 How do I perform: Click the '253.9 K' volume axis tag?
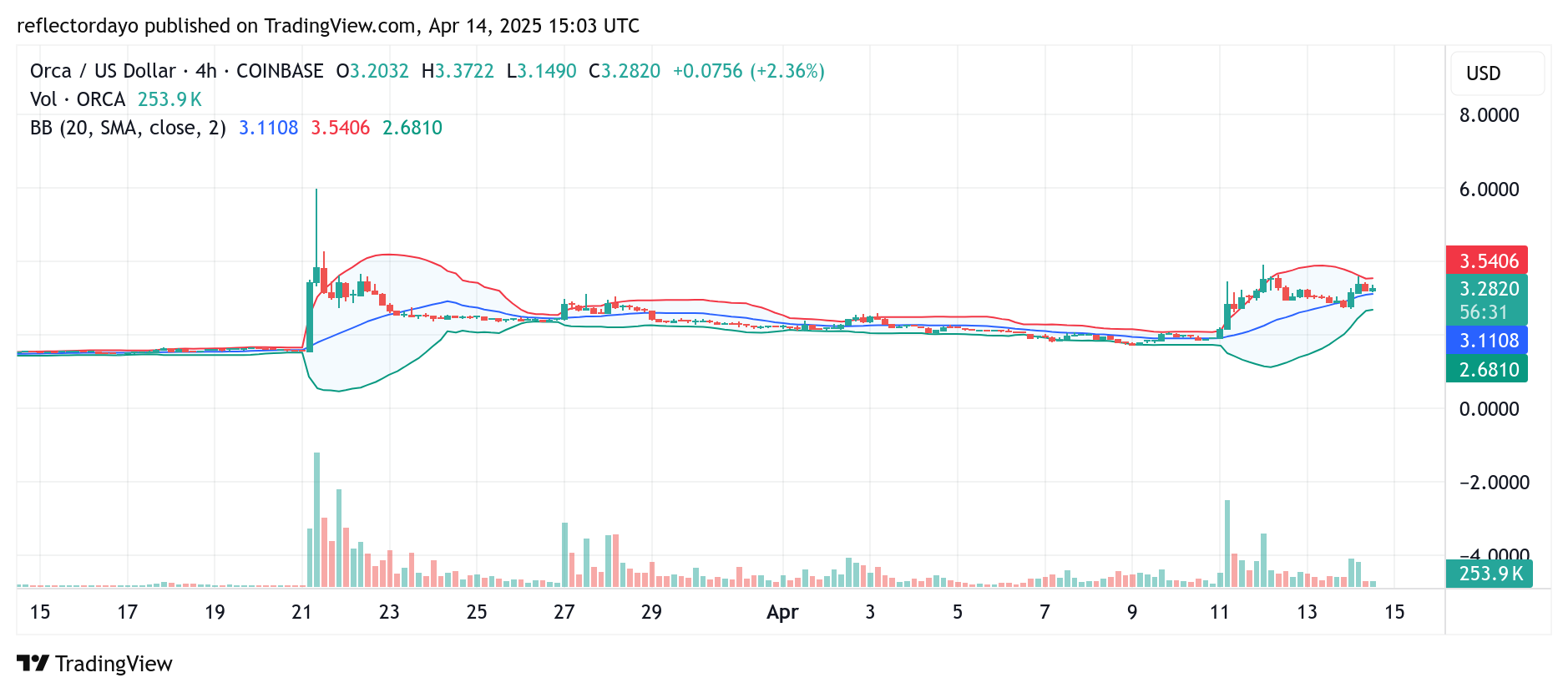pyautogui.click(x=1490, y=574)
